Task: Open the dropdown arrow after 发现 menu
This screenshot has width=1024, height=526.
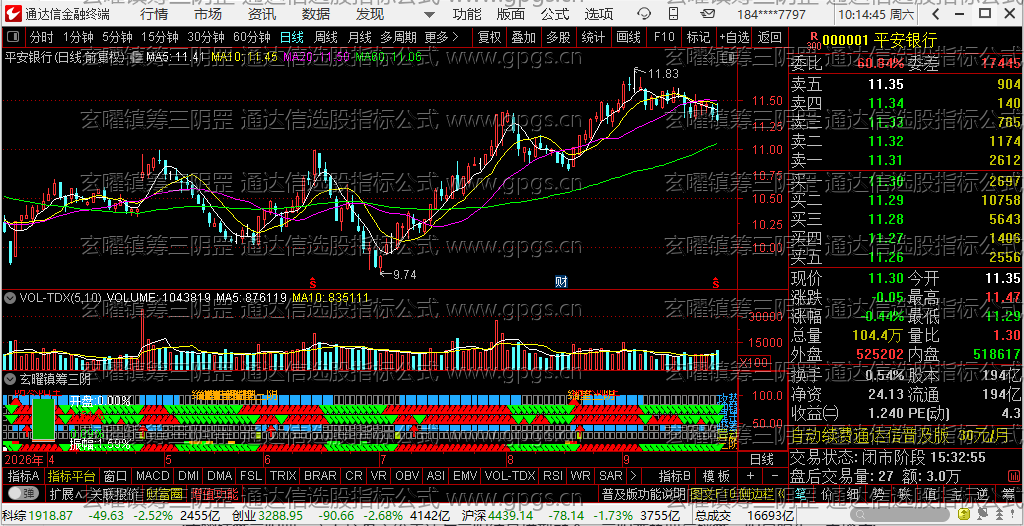Action: coord(428,14)
